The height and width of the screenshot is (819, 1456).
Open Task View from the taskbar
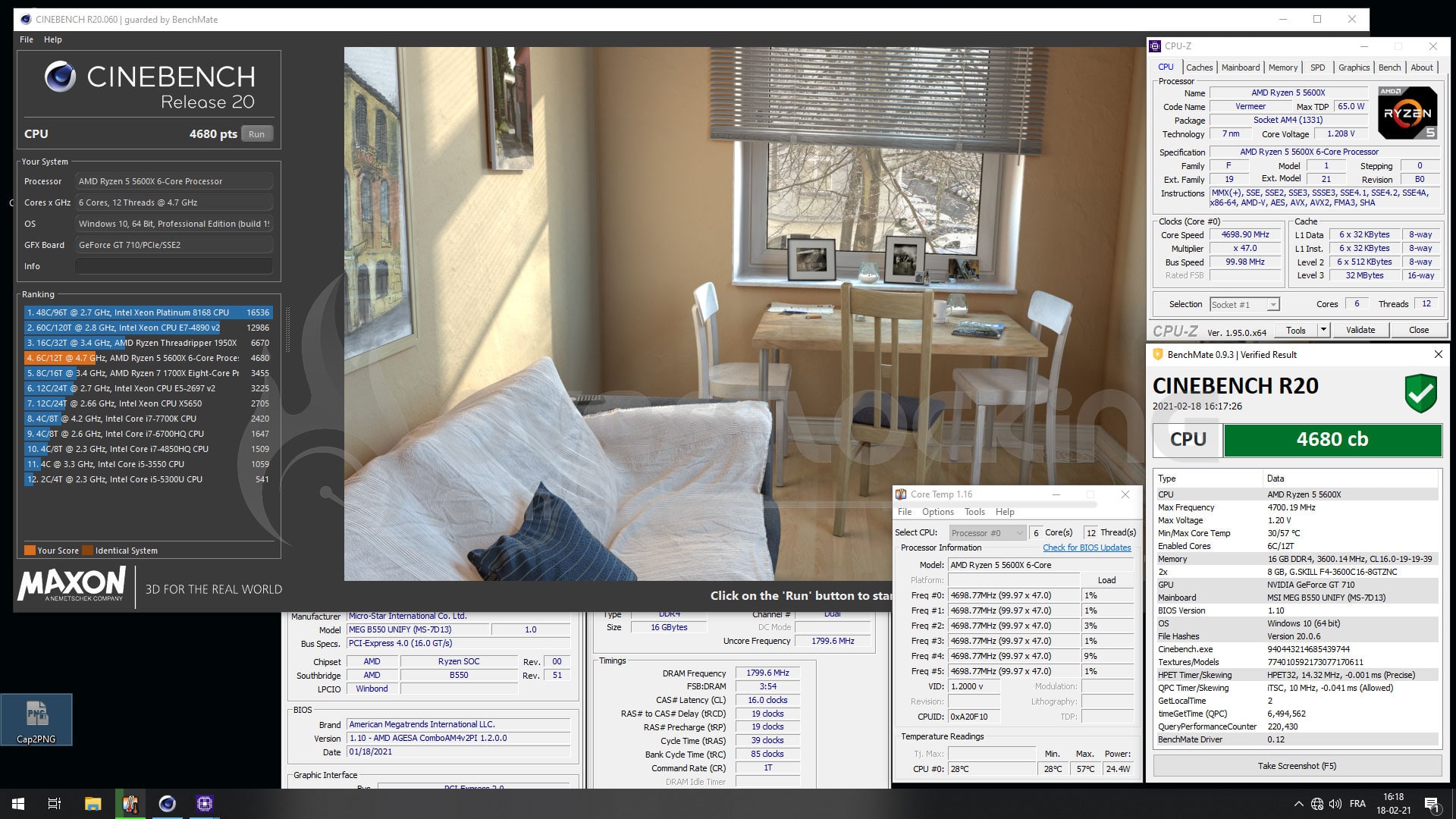[x=55, y=804]
